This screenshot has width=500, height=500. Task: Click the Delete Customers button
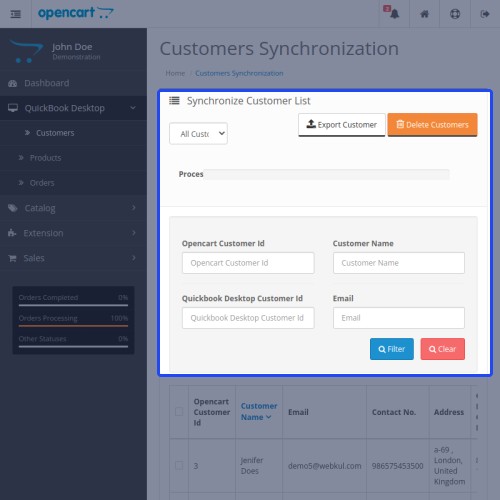tap(432, 125)
